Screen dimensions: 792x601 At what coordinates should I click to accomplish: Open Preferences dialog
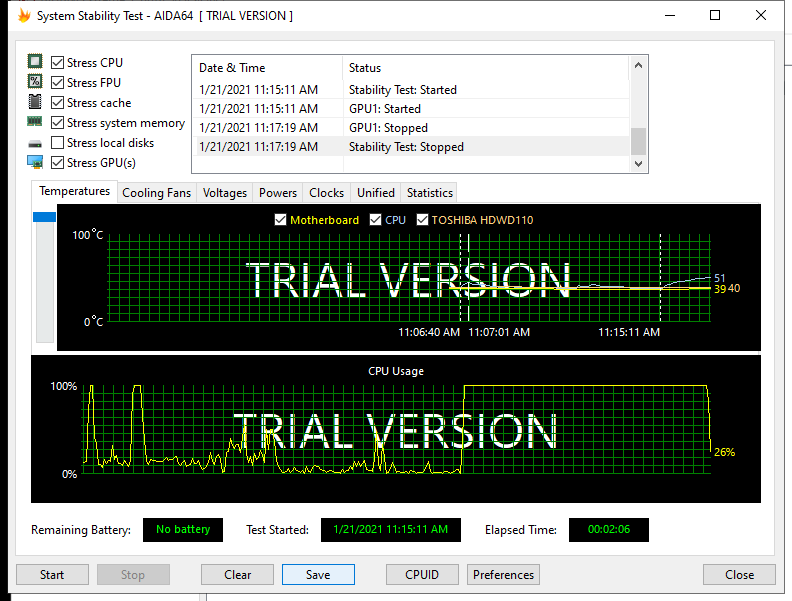point(503,575)
